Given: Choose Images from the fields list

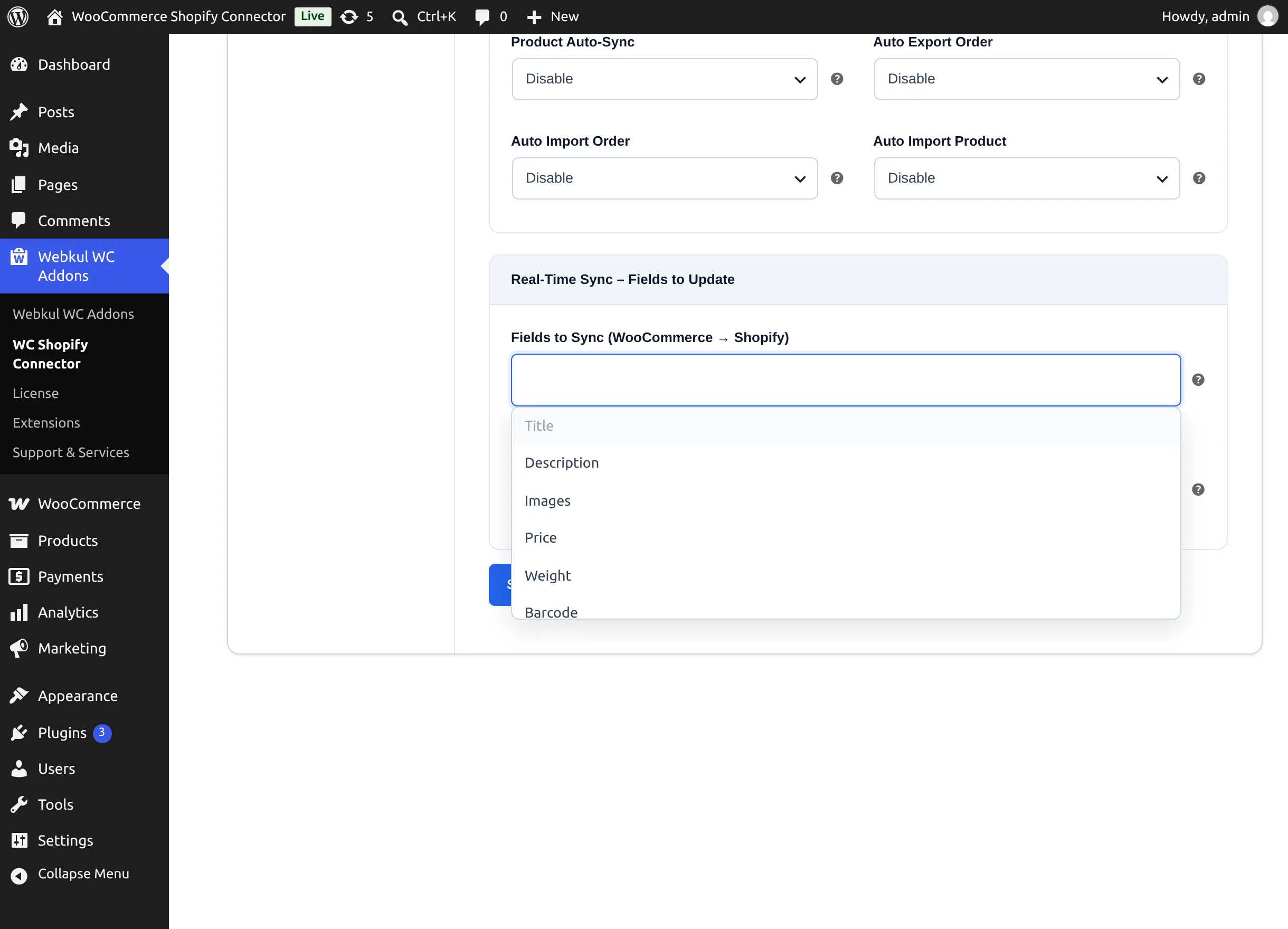Looking at the screenshot, I should pos(846,501).
